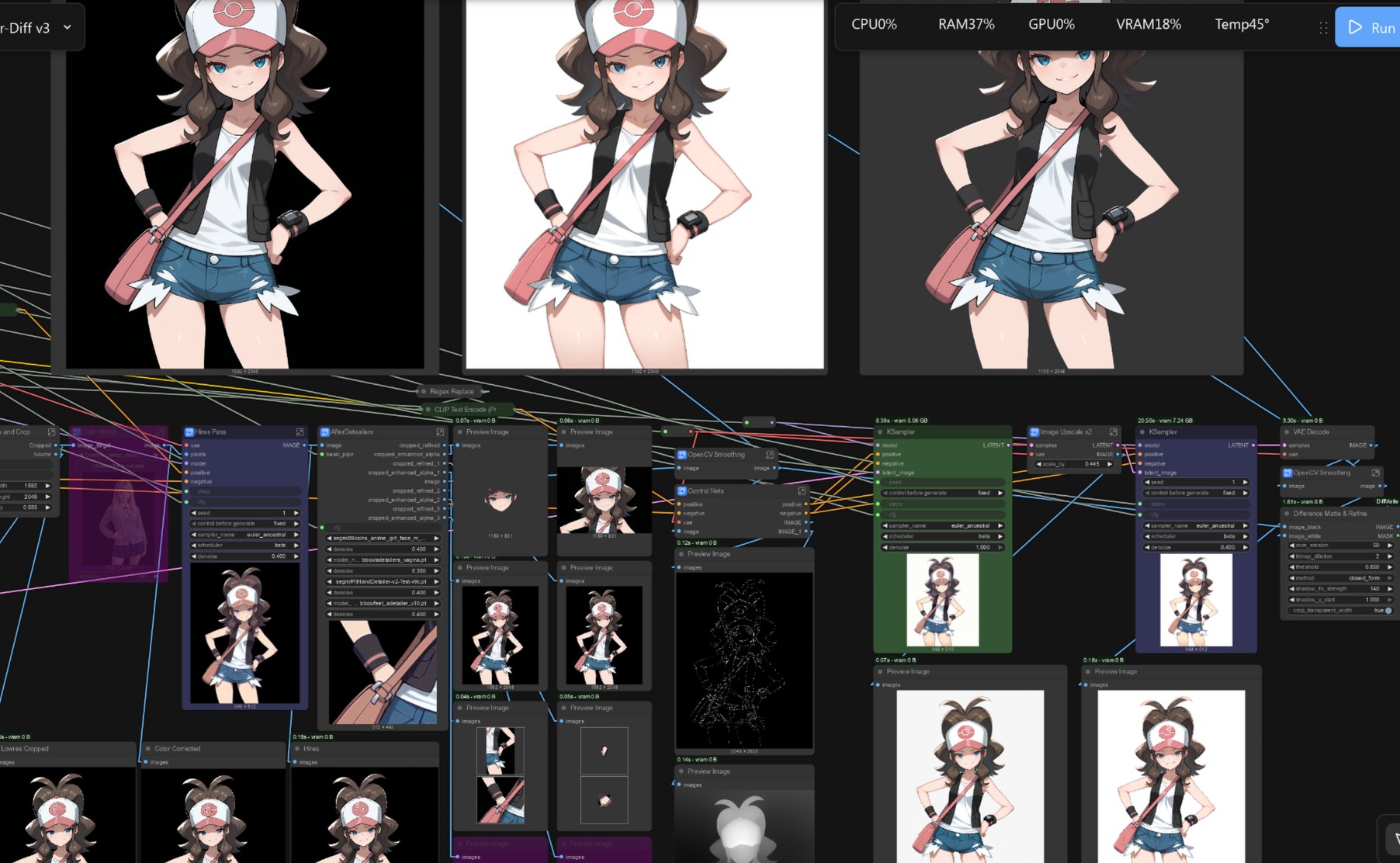Open sampler_name dropdown in green KSampler

(x=943, y=526)
